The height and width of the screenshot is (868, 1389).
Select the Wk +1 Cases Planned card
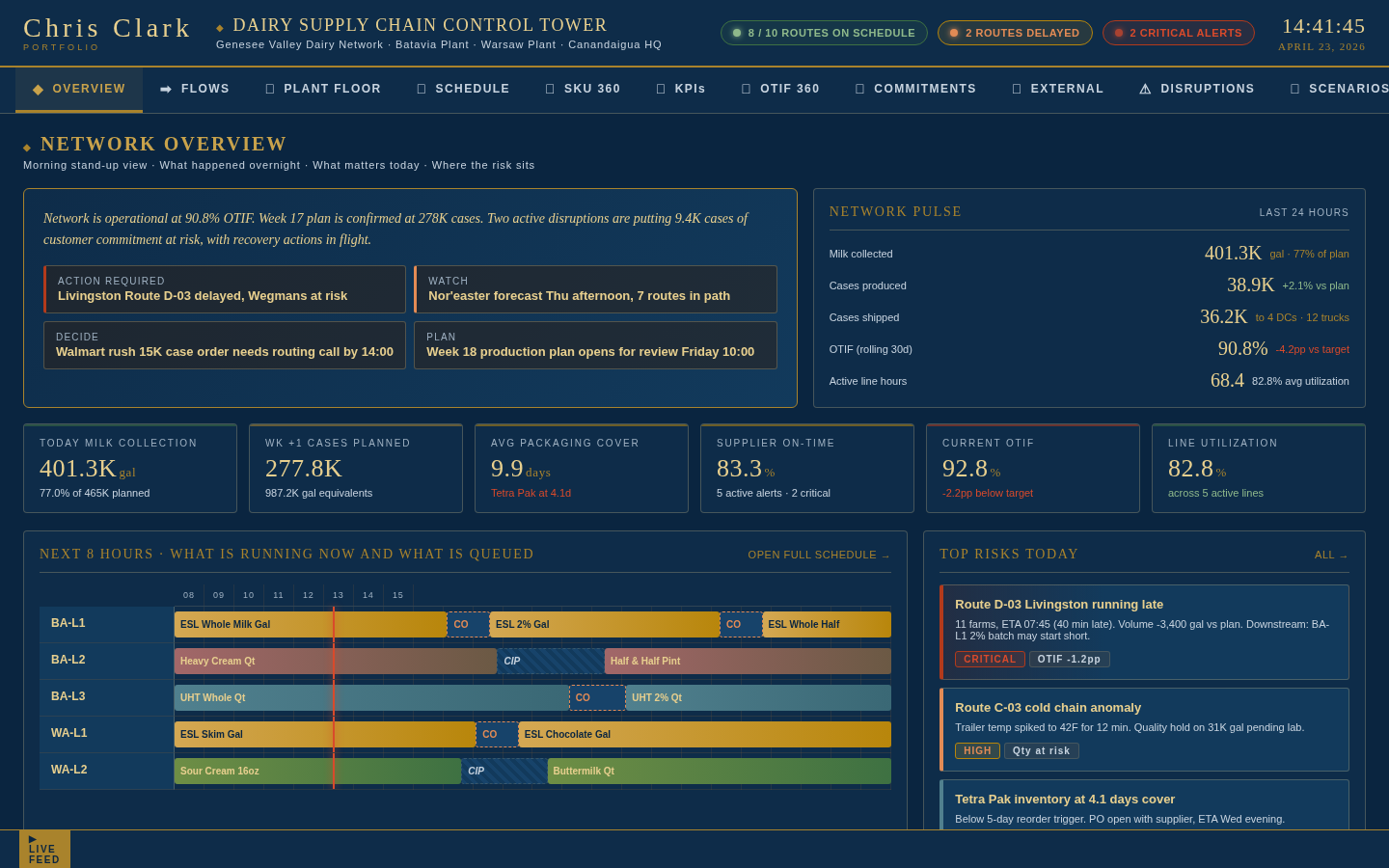[x=356, y=468]
